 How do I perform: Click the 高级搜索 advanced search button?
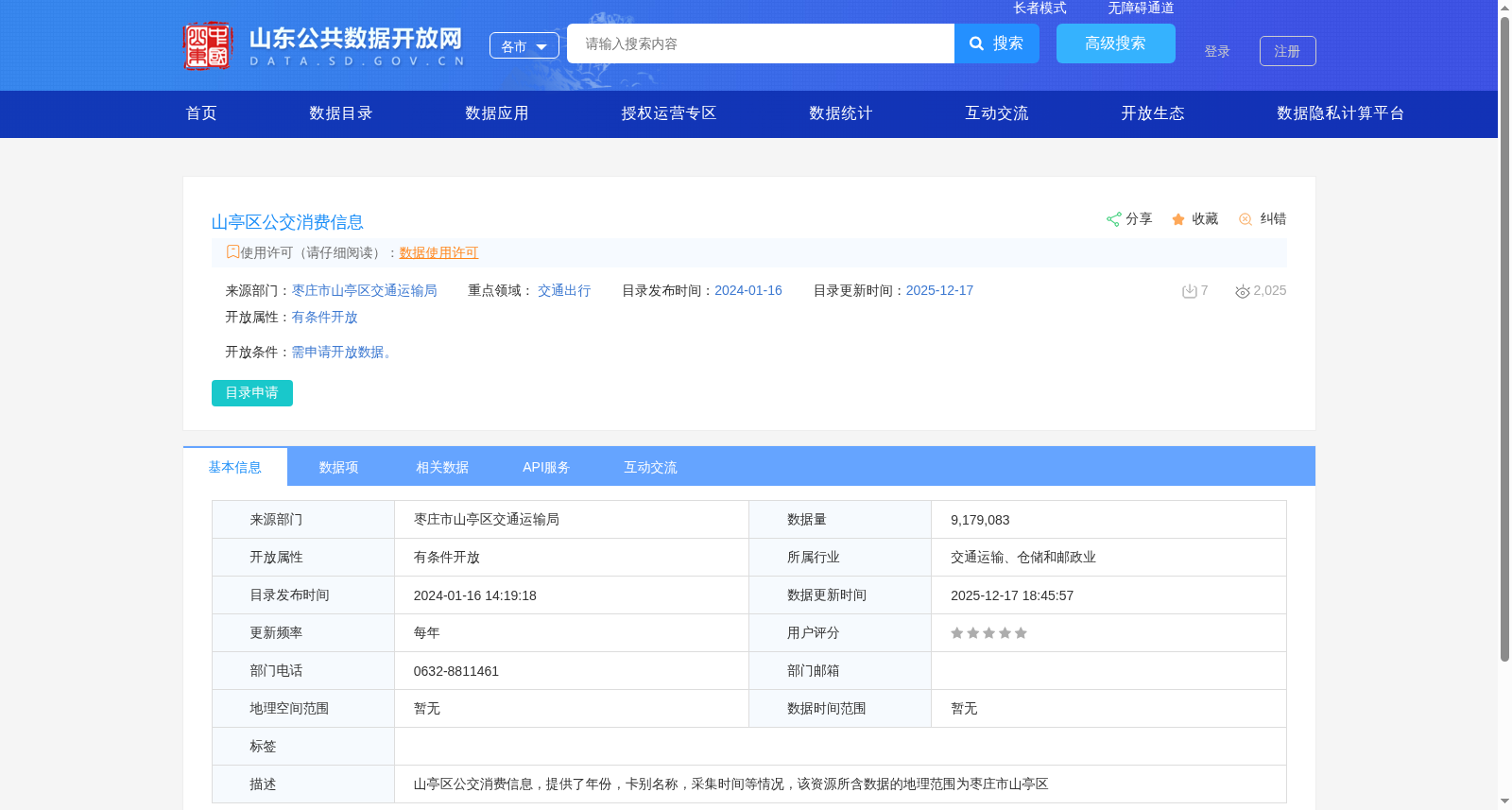(x=1116, y=43)
